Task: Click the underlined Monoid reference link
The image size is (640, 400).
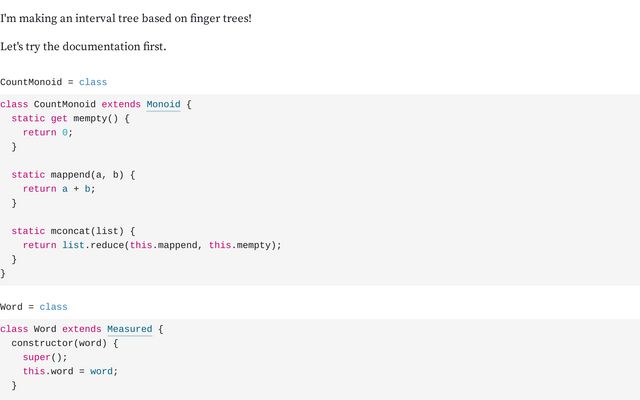Action: (x=163, y=104)
